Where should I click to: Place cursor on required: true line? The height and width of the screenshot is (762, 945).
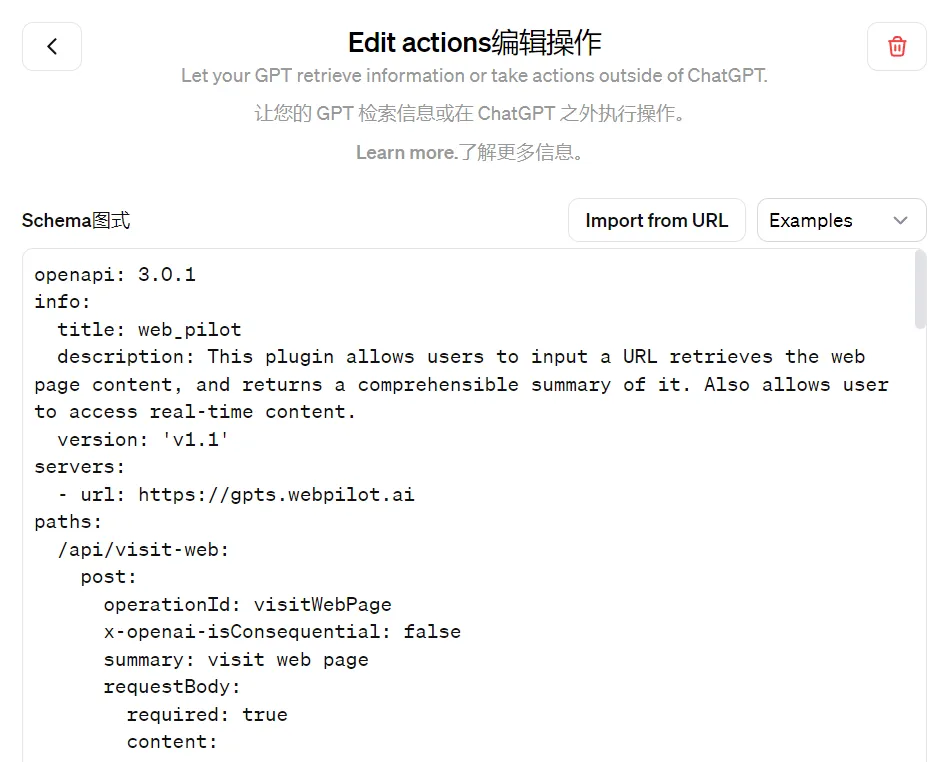(207, 714)
